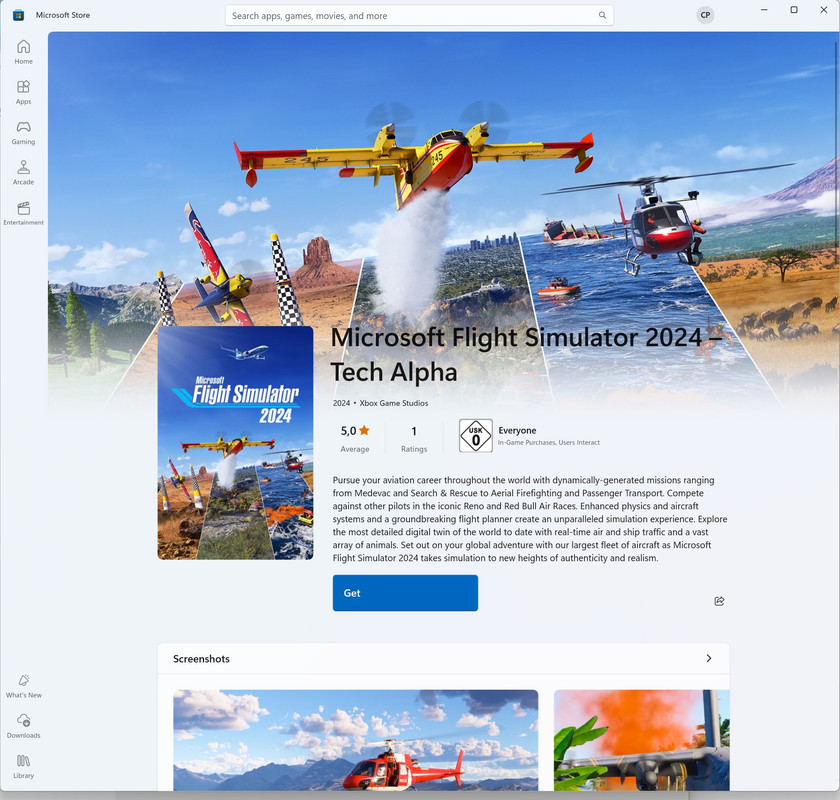Click the 5,0 Average rating

355,438
